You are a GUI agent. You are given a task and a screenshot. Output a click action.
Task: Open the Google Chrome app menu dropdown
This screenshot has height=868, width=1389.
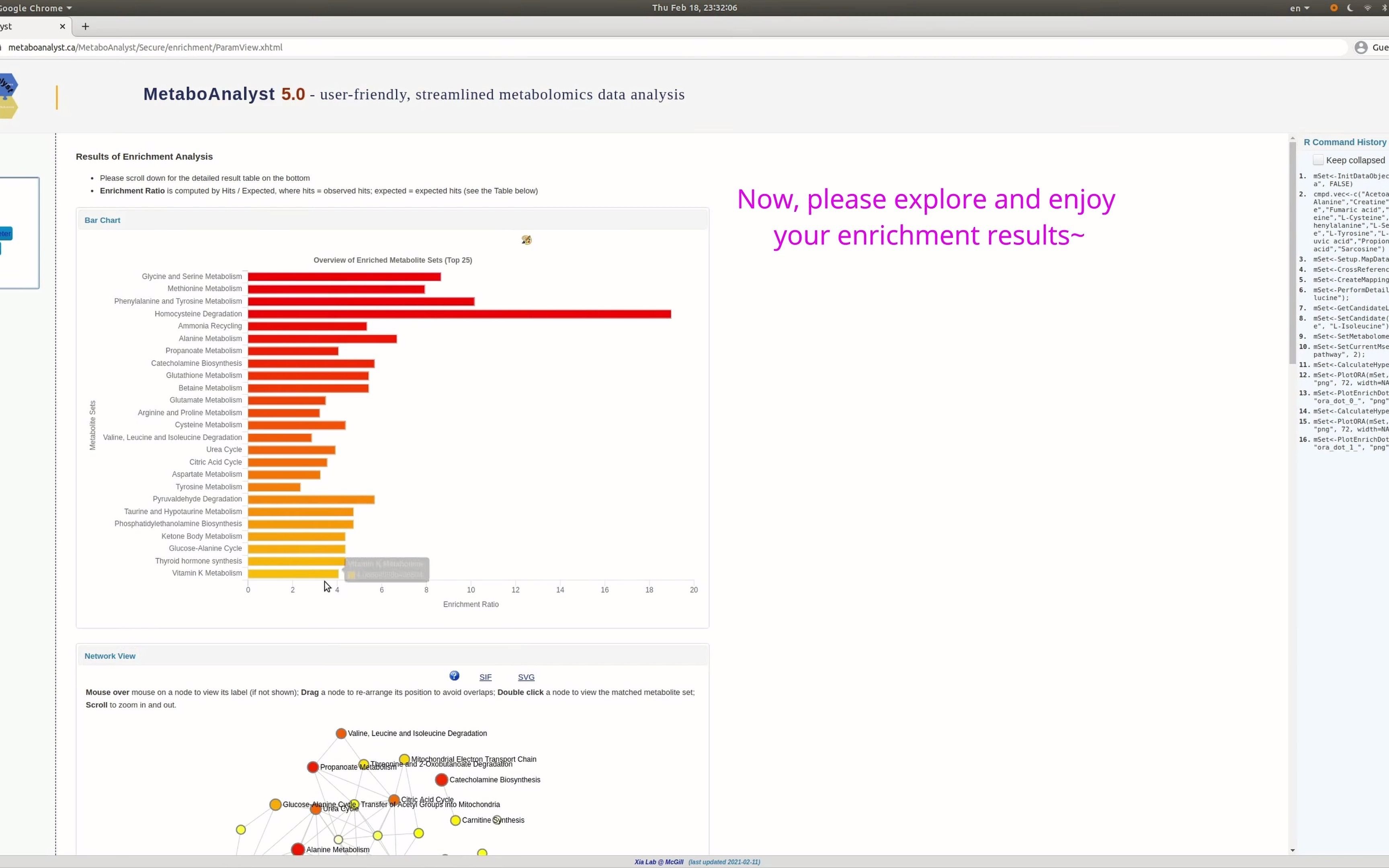(36, 8)
